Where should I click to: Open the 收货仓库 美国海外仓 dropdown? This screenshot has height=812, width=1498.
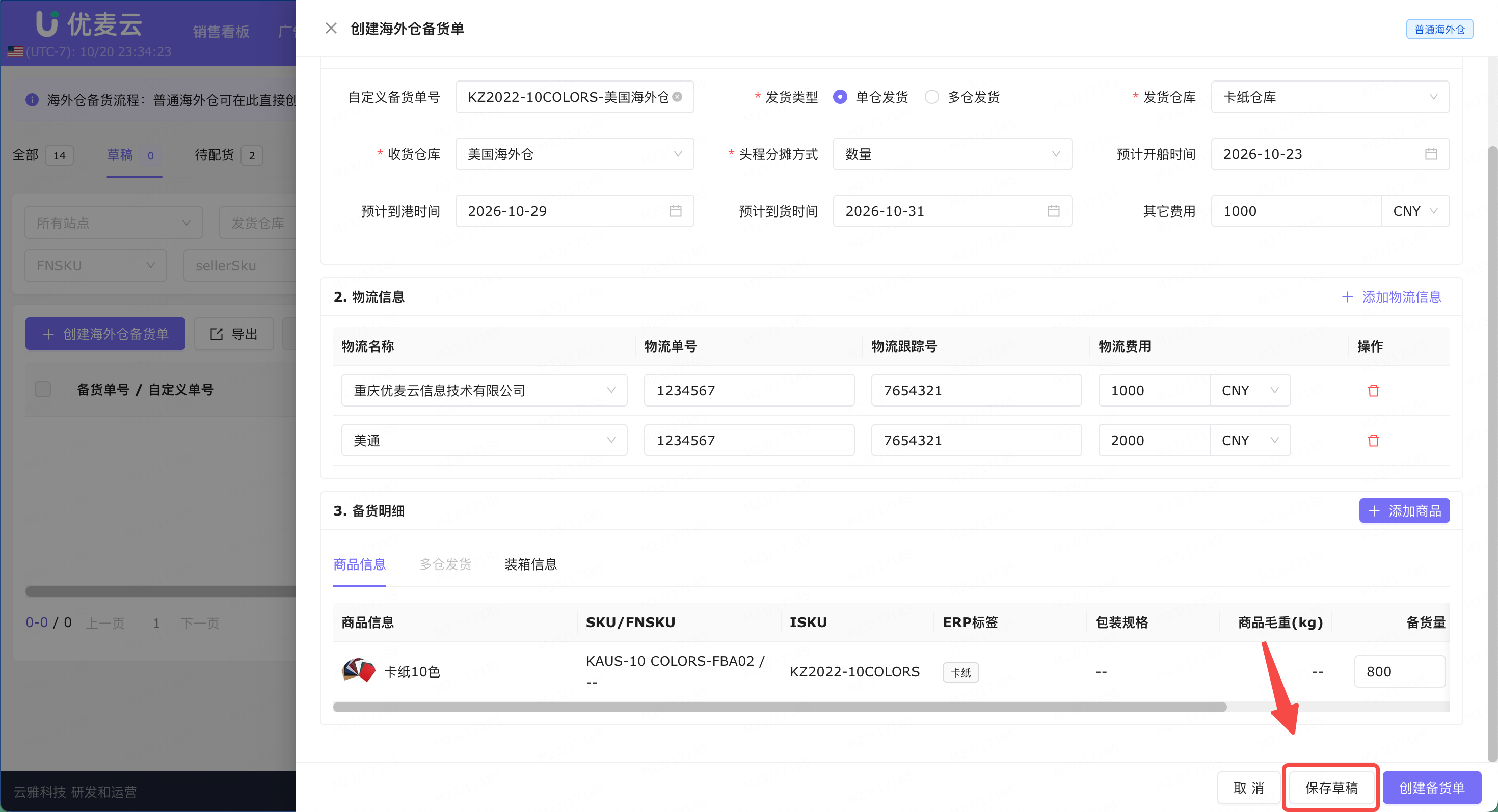575,154
